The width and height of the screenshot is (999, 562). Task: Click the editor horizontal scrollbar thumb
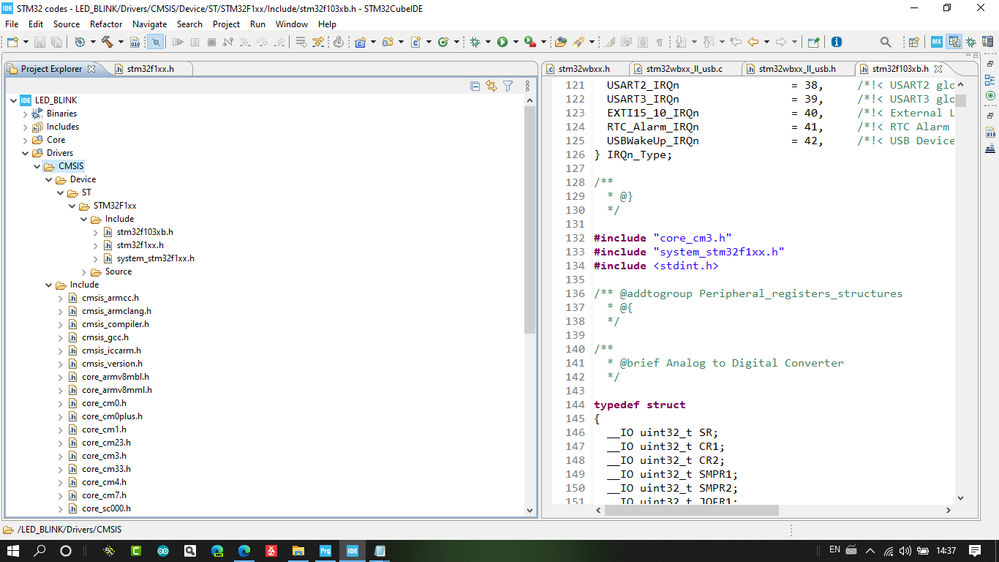point(691,510)
